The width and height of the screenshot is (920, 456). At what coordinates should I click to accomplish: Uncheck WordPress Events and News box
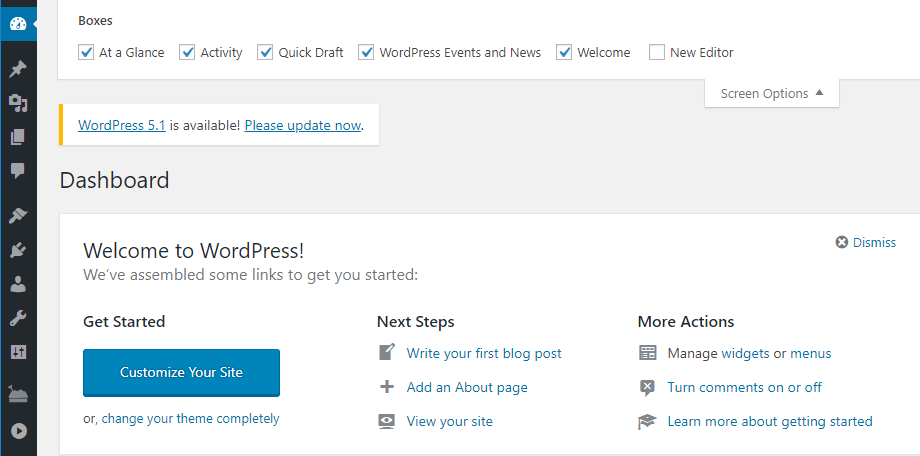click(x=367, y=52)
